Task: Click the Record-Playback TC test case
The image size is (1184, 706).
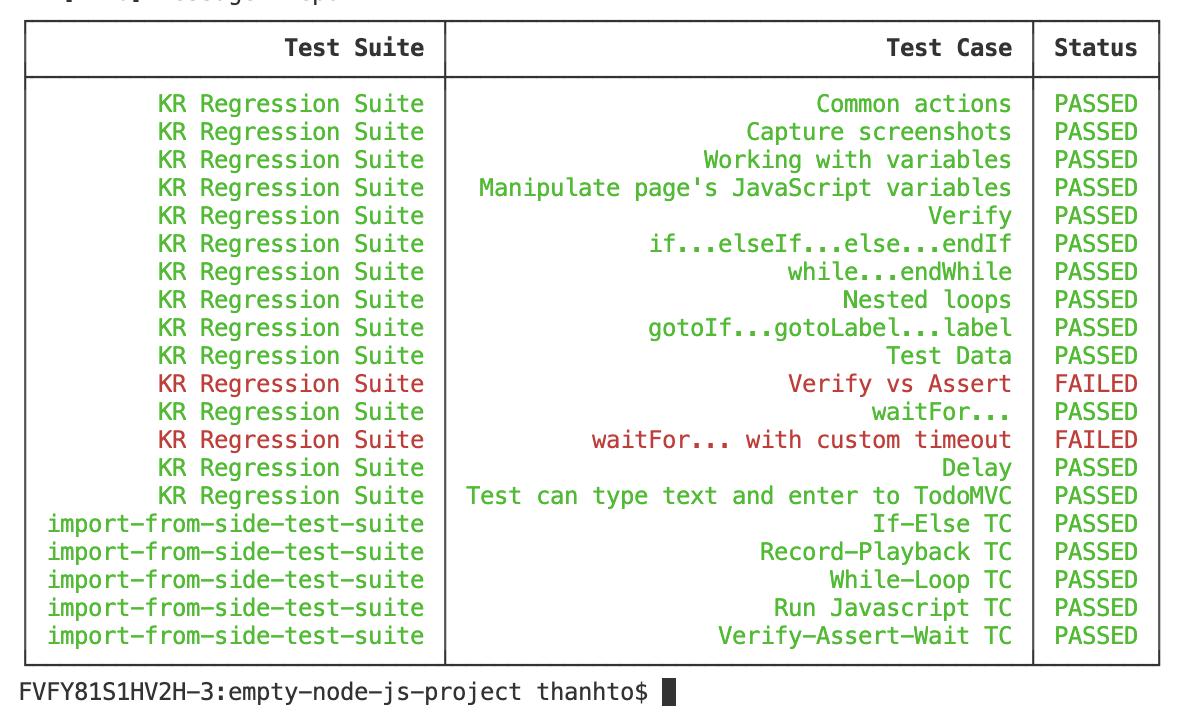Action: pyautogui.click(x=885, y=552)
